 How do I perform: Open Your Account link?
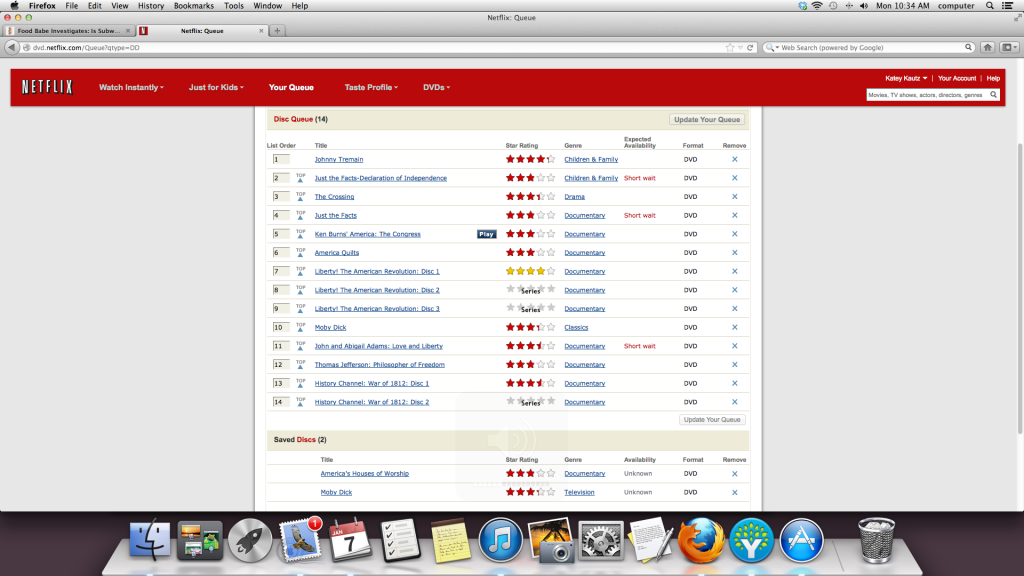(x=957, y=78)
